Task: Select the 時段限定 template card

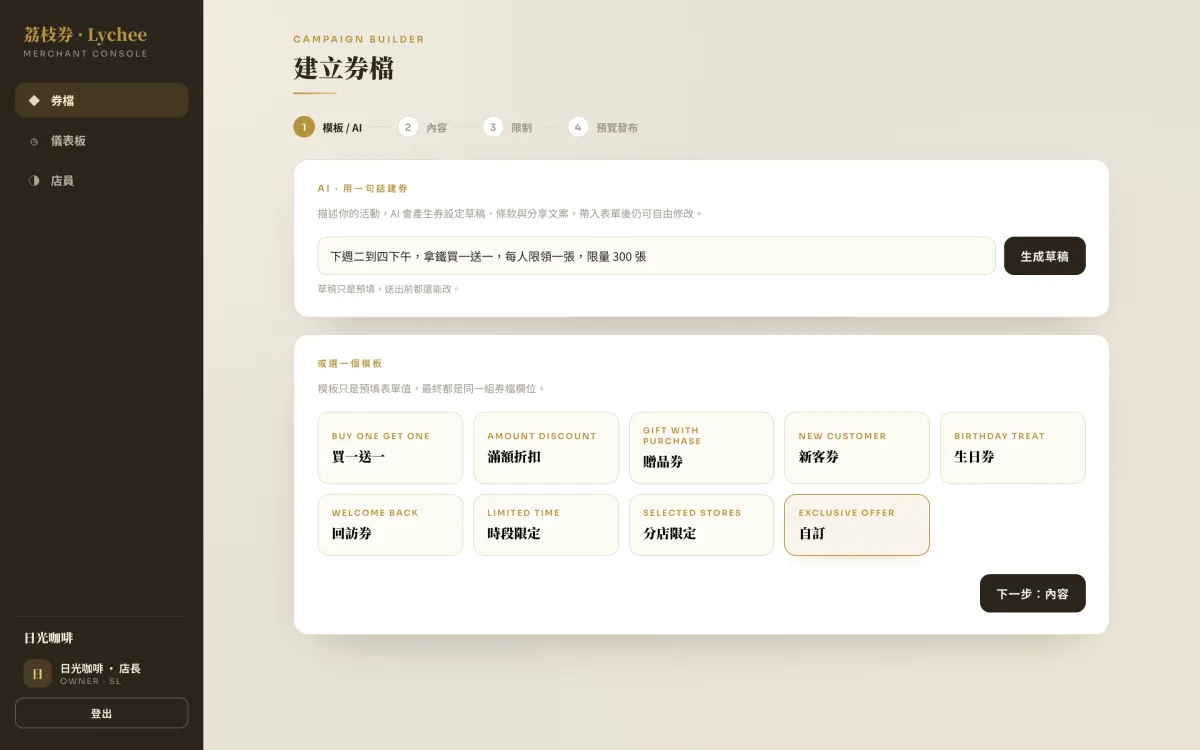Action: click(x=546, y=525)
